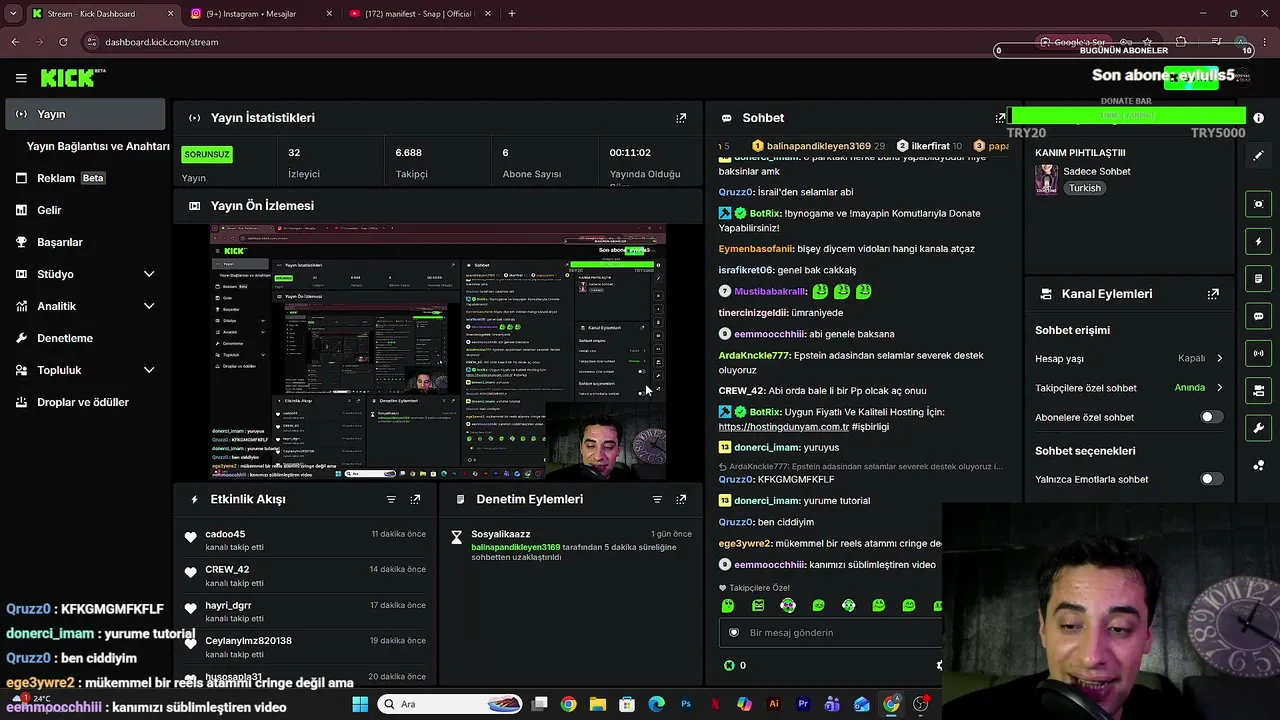This screenshot has width=1280, height=720.
Task: Click the wrench tools icon in right sidebar
Action: (x=1259, y=428)
